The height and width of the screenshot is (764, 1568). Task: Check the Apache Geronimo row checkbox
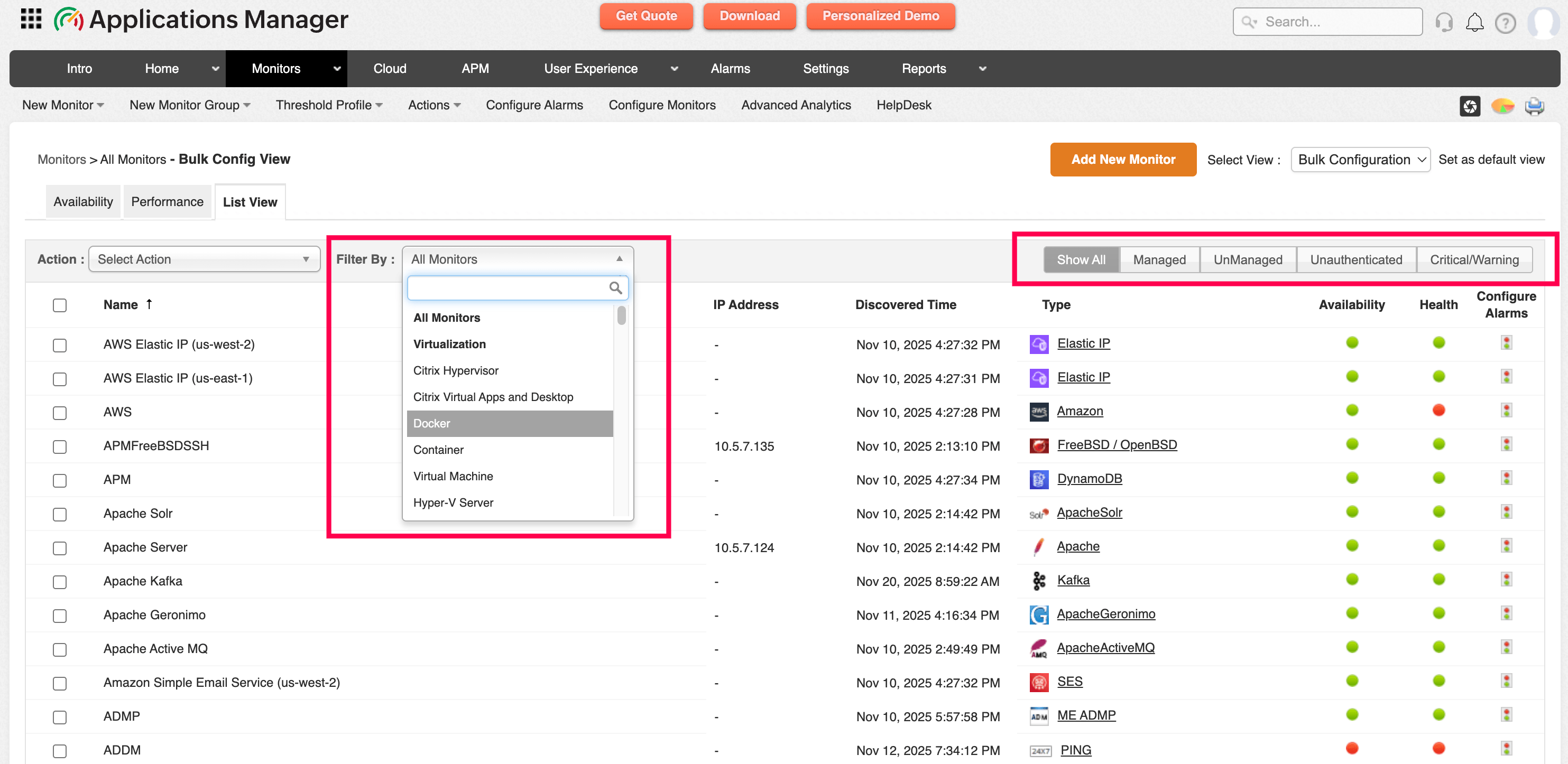[60, 616]
